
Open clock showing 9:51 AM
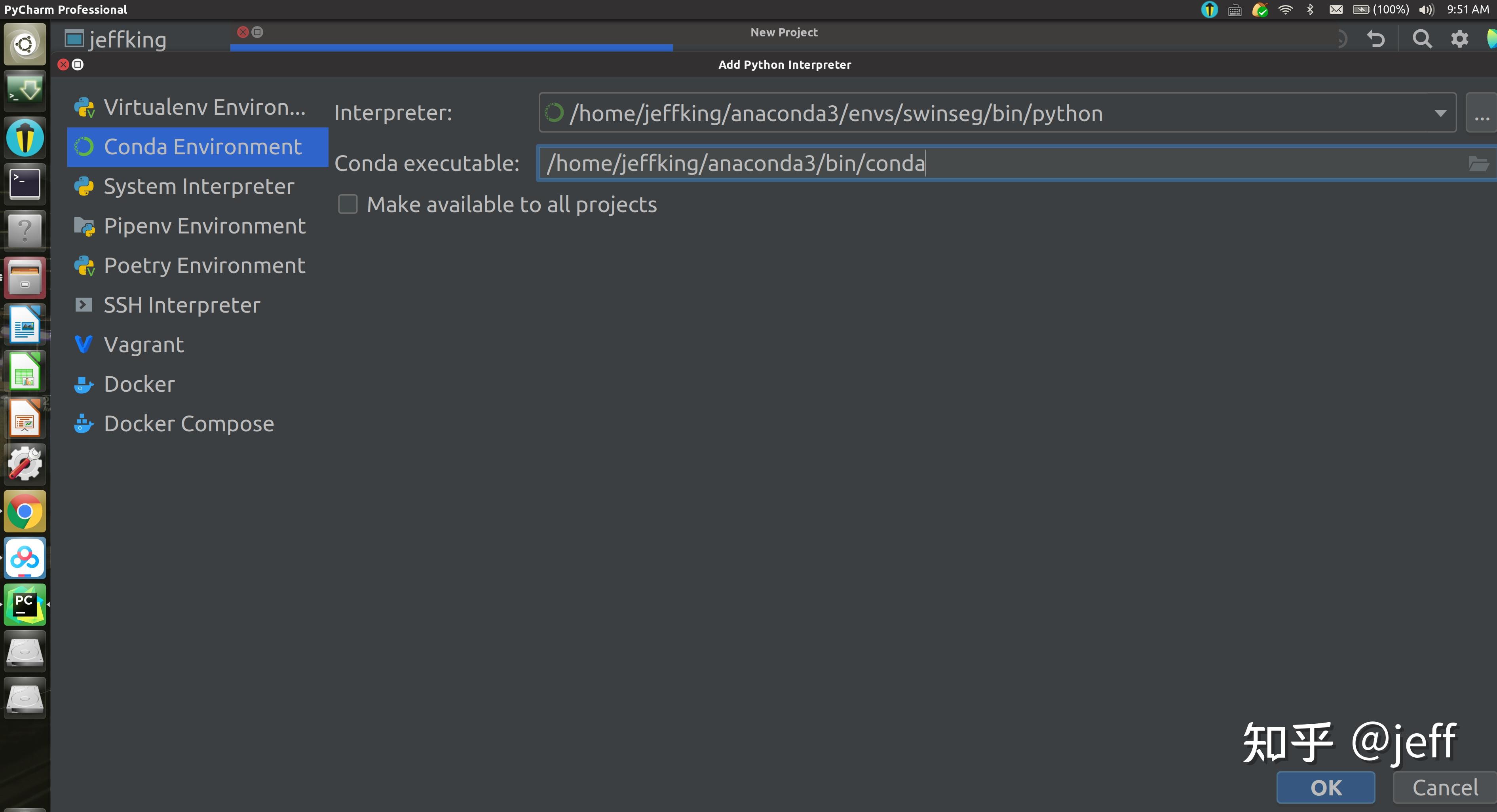[x=1468, y=9]
